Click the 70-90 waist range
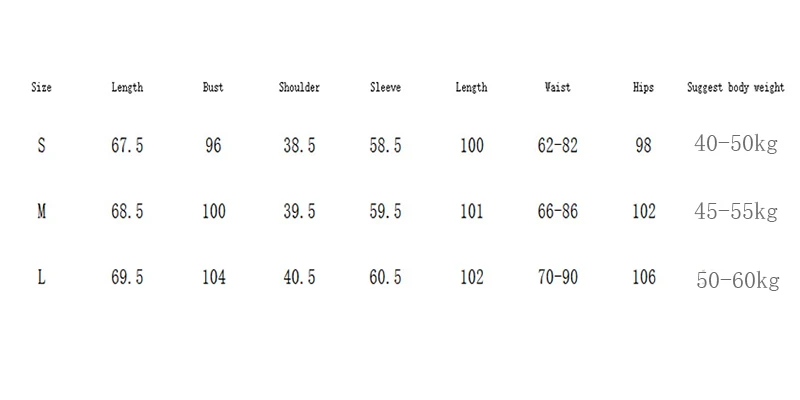Screen dimensions: 800x400 557,278
